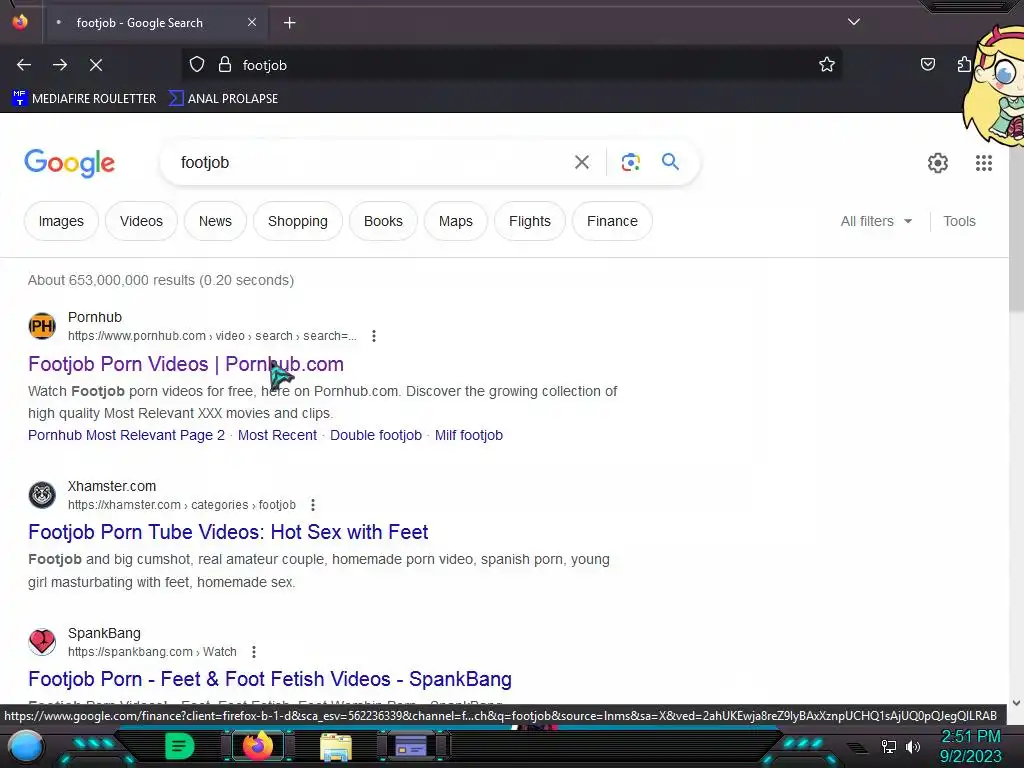Stop loading the current page
Viewport: 1024px width, 768px height.
(x=96, y=65)
